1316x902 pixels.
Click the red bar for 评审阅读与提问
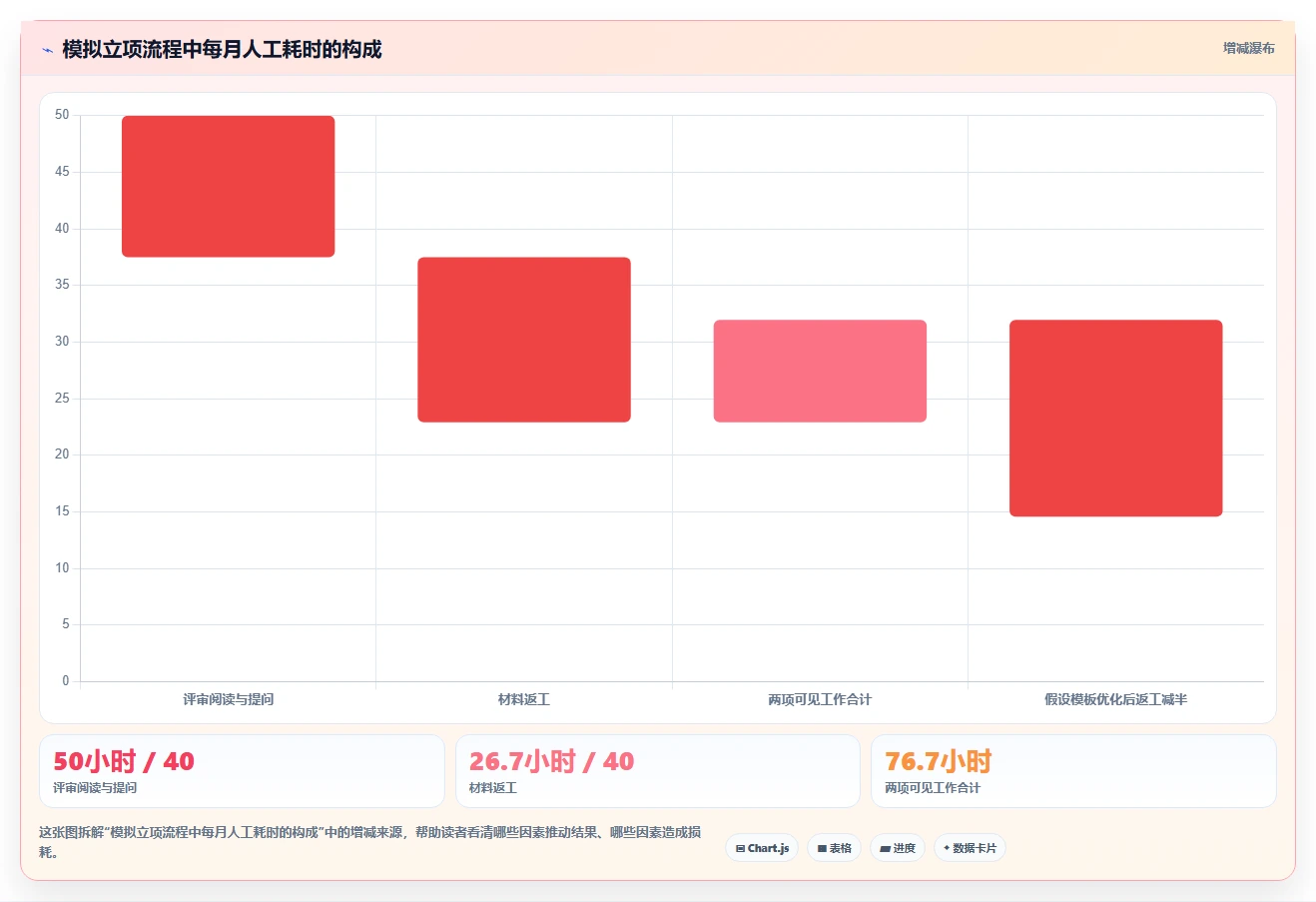tap(229, 187)
